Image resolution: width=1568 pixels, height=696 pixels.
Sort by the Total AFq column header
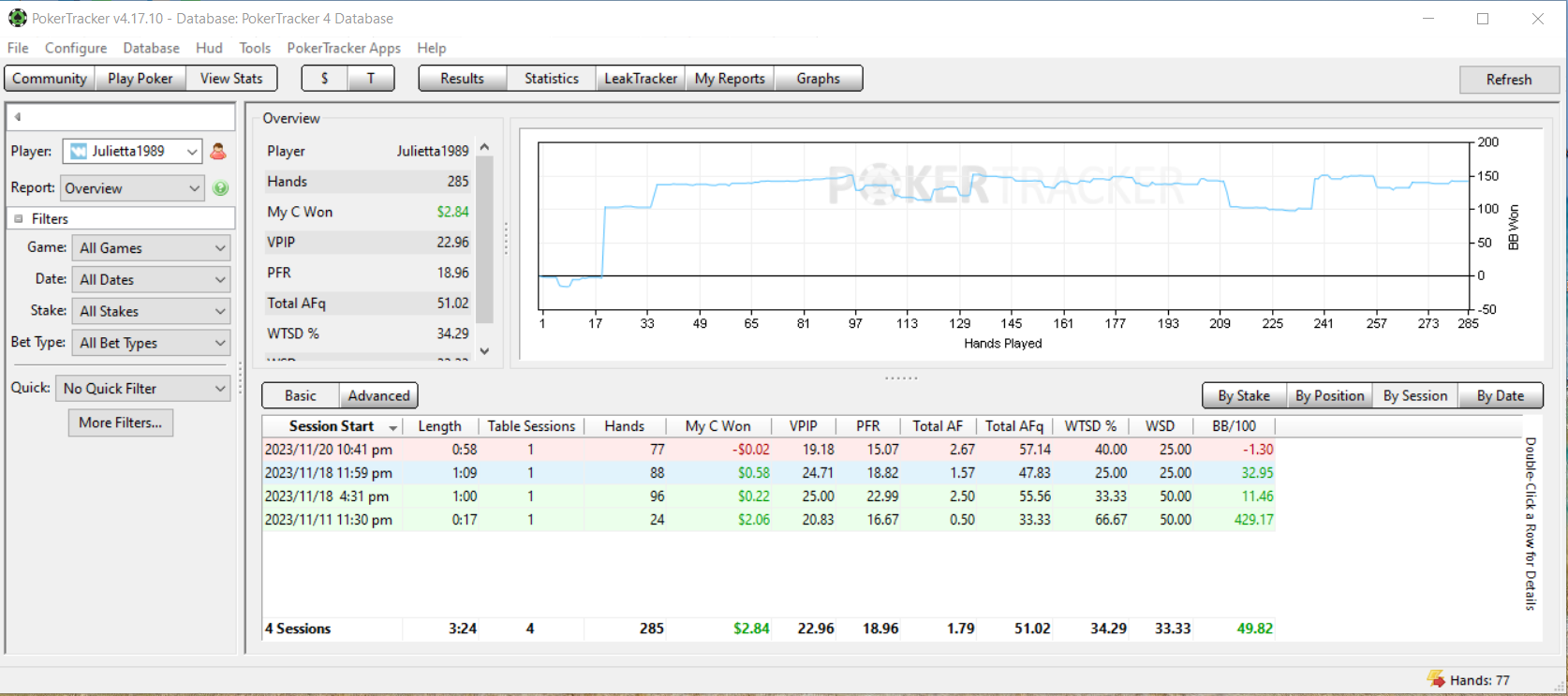tap(1014, 426)
